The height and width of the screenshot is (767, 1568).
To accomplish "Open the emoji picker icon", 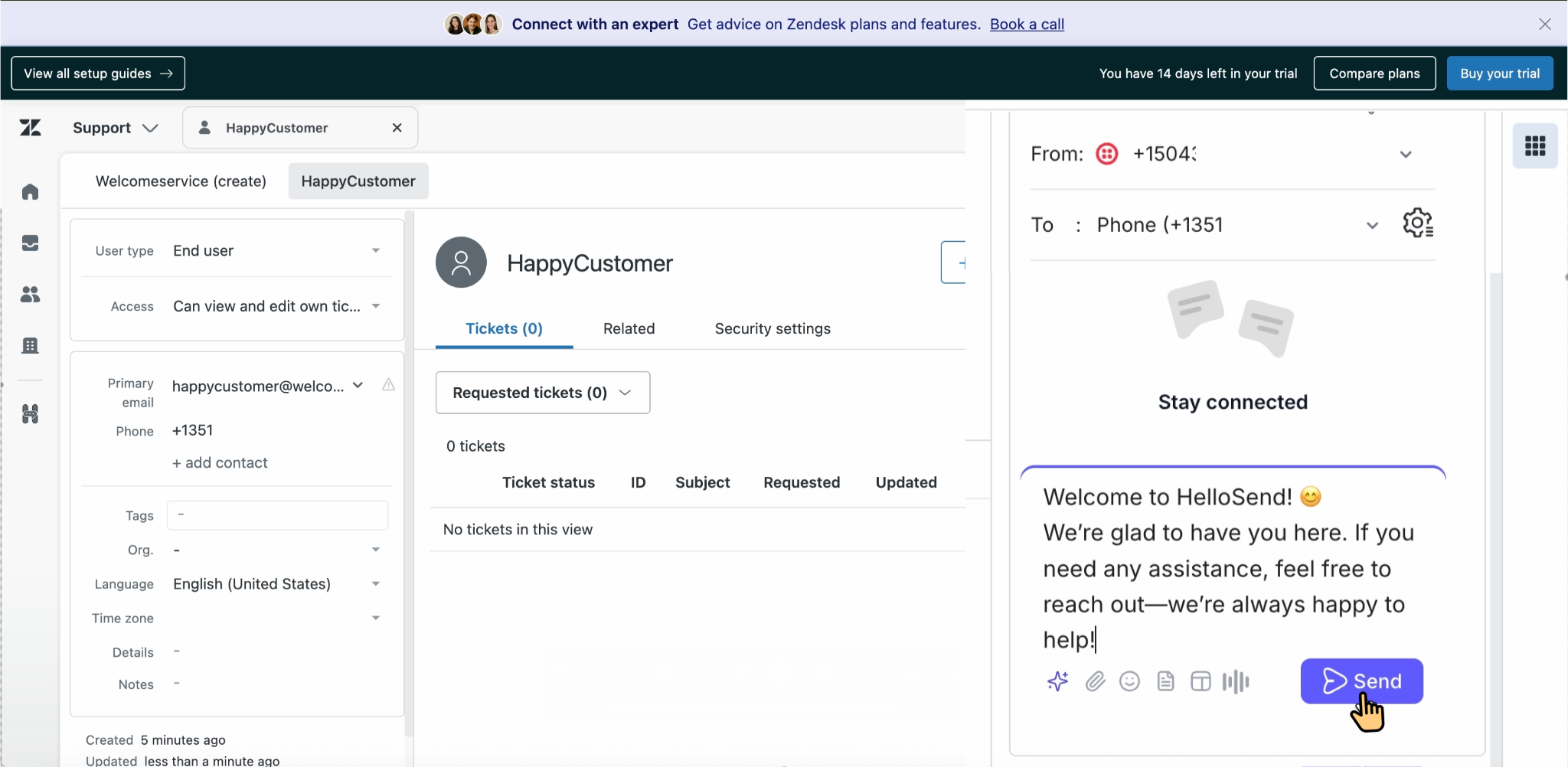I will pyautogui.click(x=1129, y=681).
